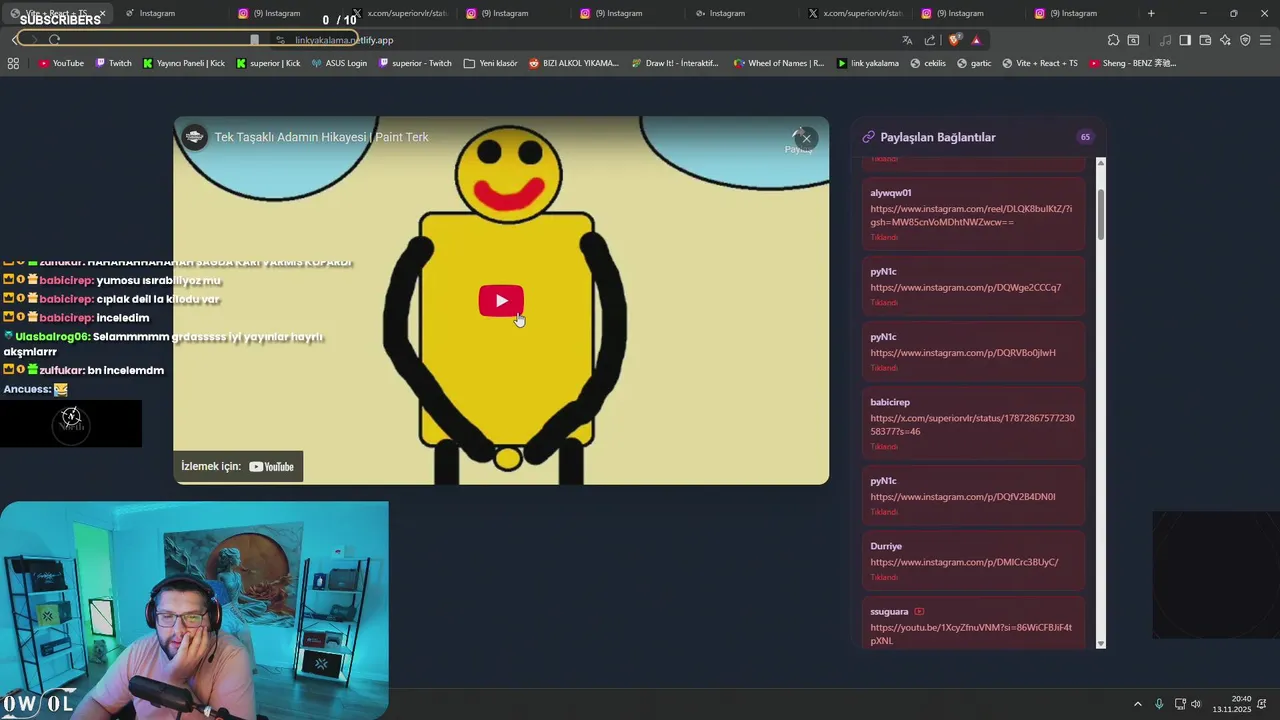The height and width of the screenshot is (720, 1280).
Task: Open the 'Draw It! - İnteraktif' bookmark
Action: point(675,63)
